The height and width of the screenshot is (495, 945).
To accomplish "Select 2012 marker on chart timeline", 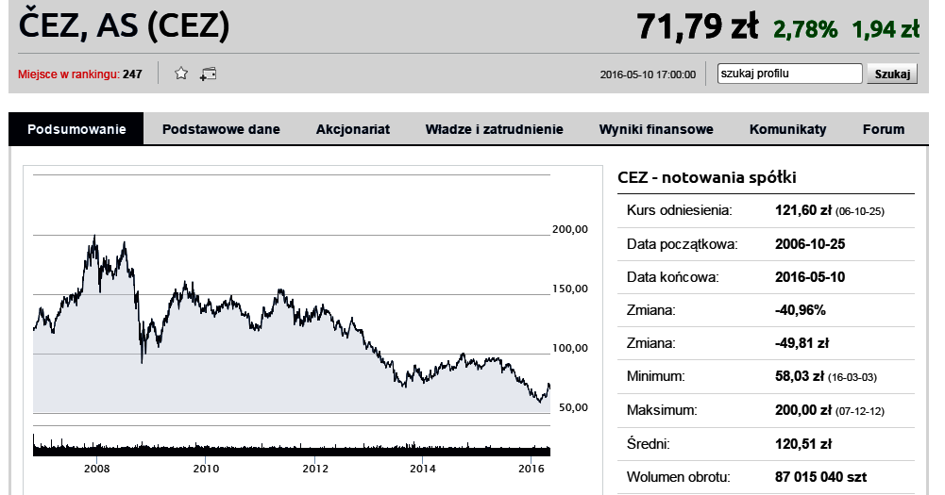I will click(x=315, y=468).
